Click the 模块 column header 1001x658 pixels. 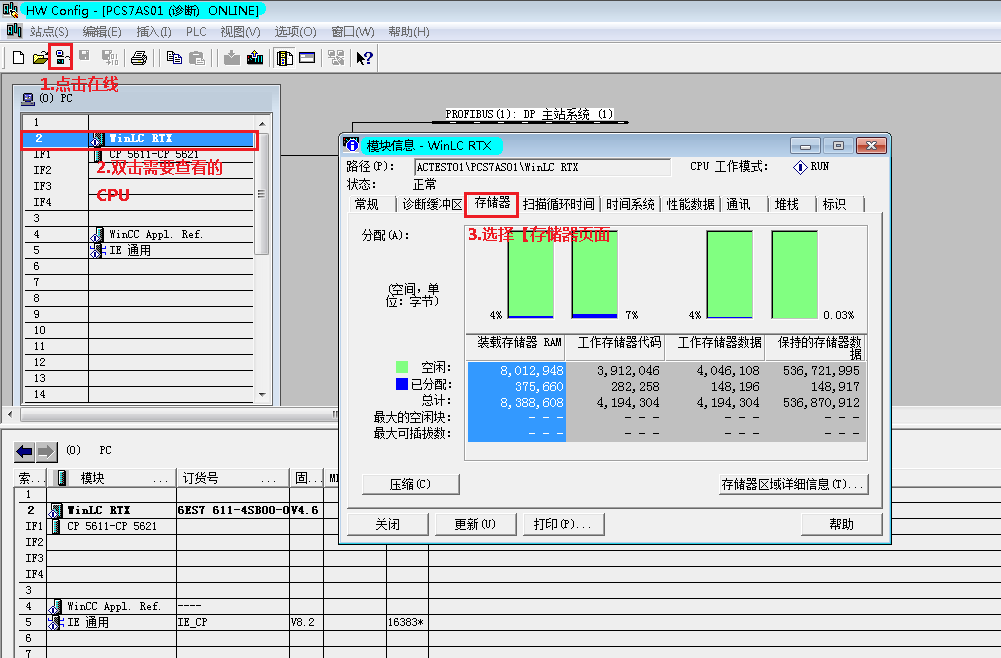[x=112, y=478]
